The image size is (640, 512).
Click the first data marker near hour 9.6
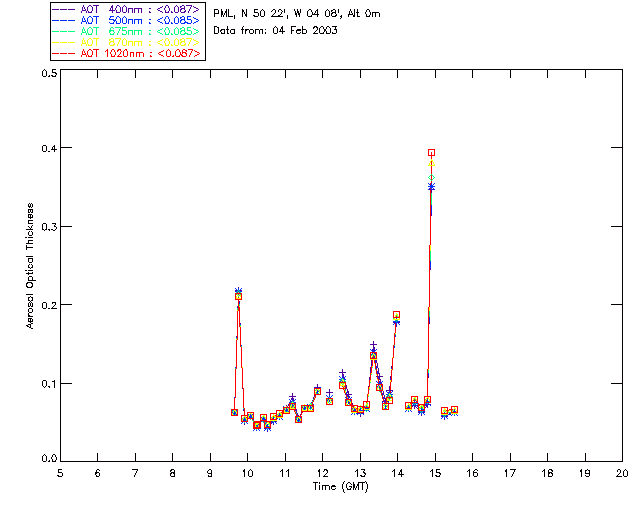(234, 412)
